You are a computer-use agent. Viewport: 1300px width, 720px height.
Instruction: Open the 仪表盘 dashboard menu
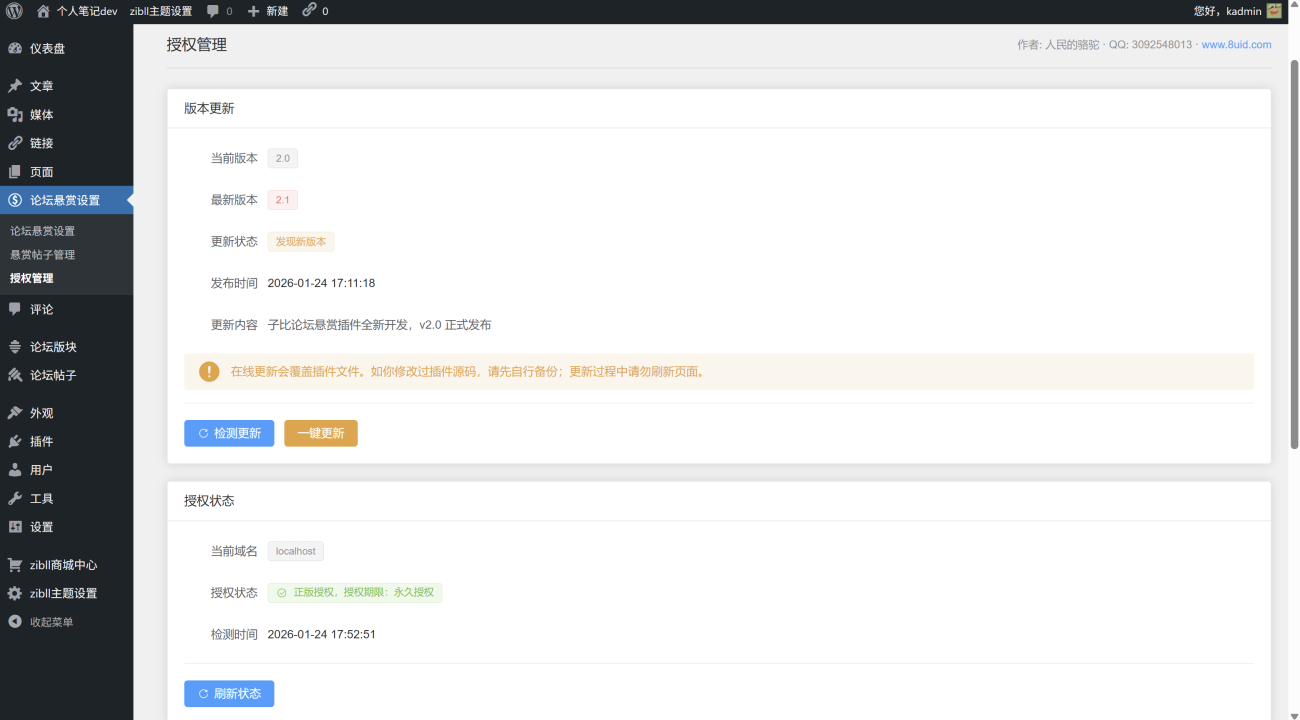pyautogui.click(x=47, y=48)
